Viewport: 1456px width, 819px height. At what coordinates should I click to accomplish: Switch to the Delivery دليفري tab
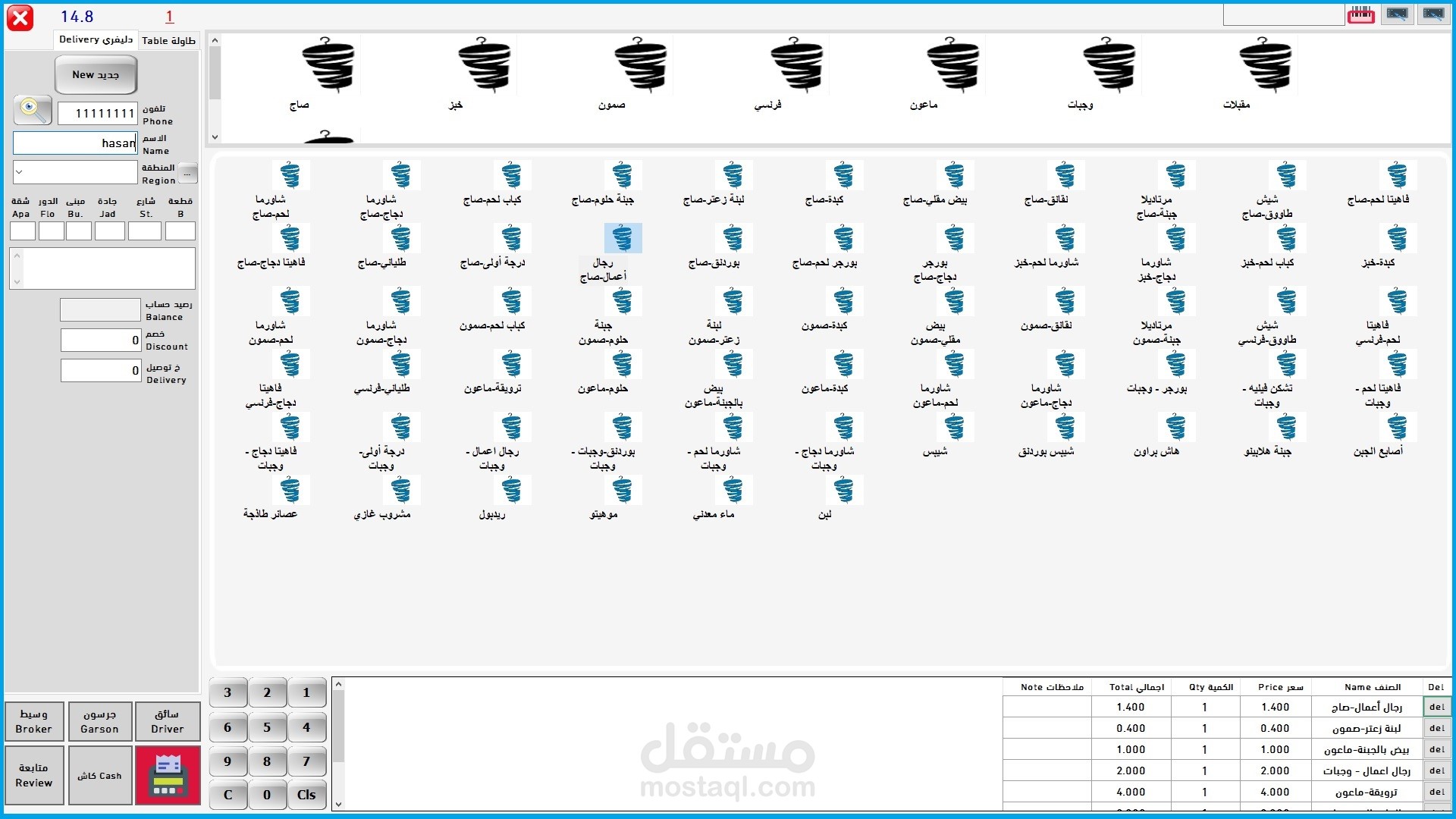[96, 39]
